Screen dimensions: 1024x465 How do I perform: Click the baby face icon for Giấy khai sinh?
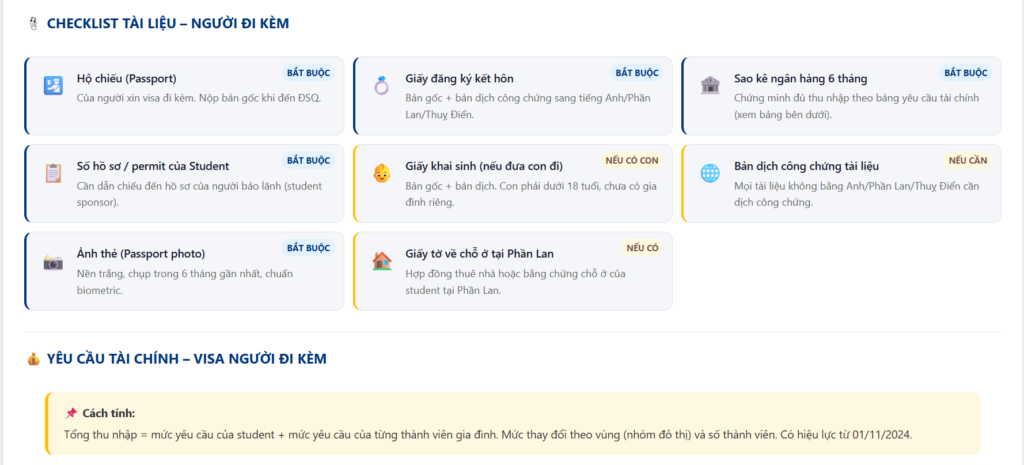coord(381,173)
